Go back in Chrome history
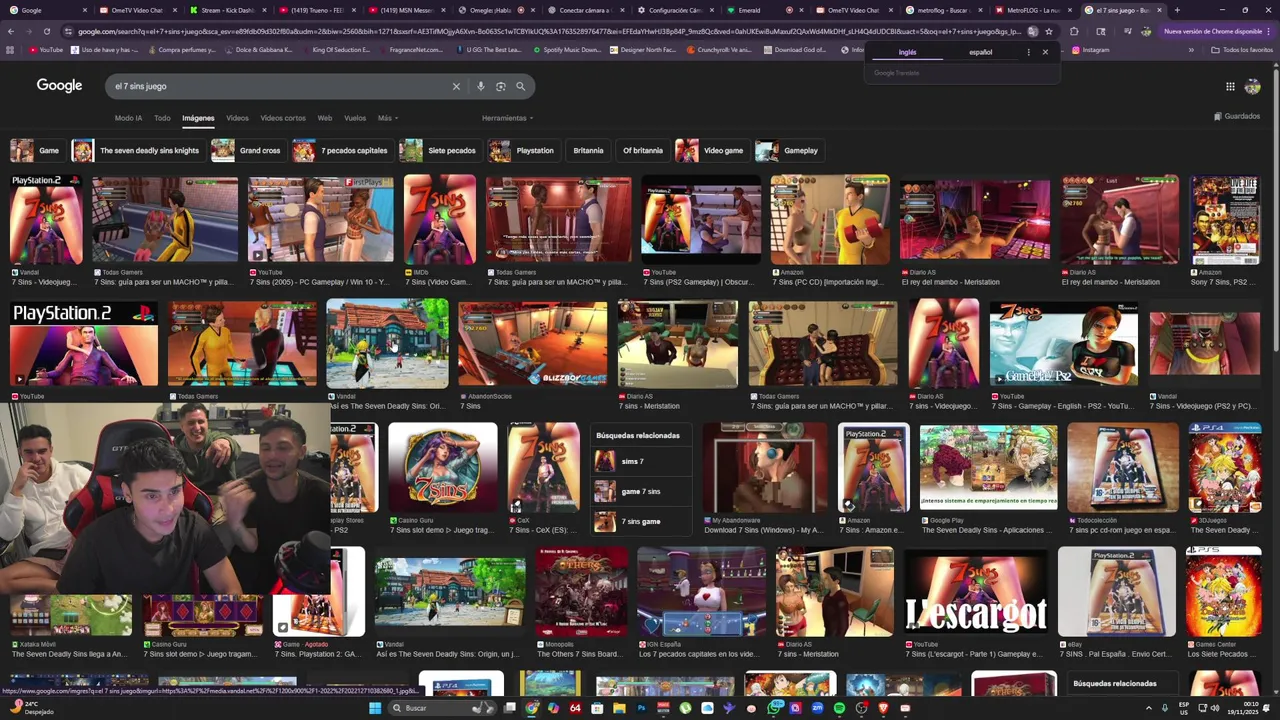Image resolution: width=1280 pixels, height=720 pixels. [x=10, y=31]
